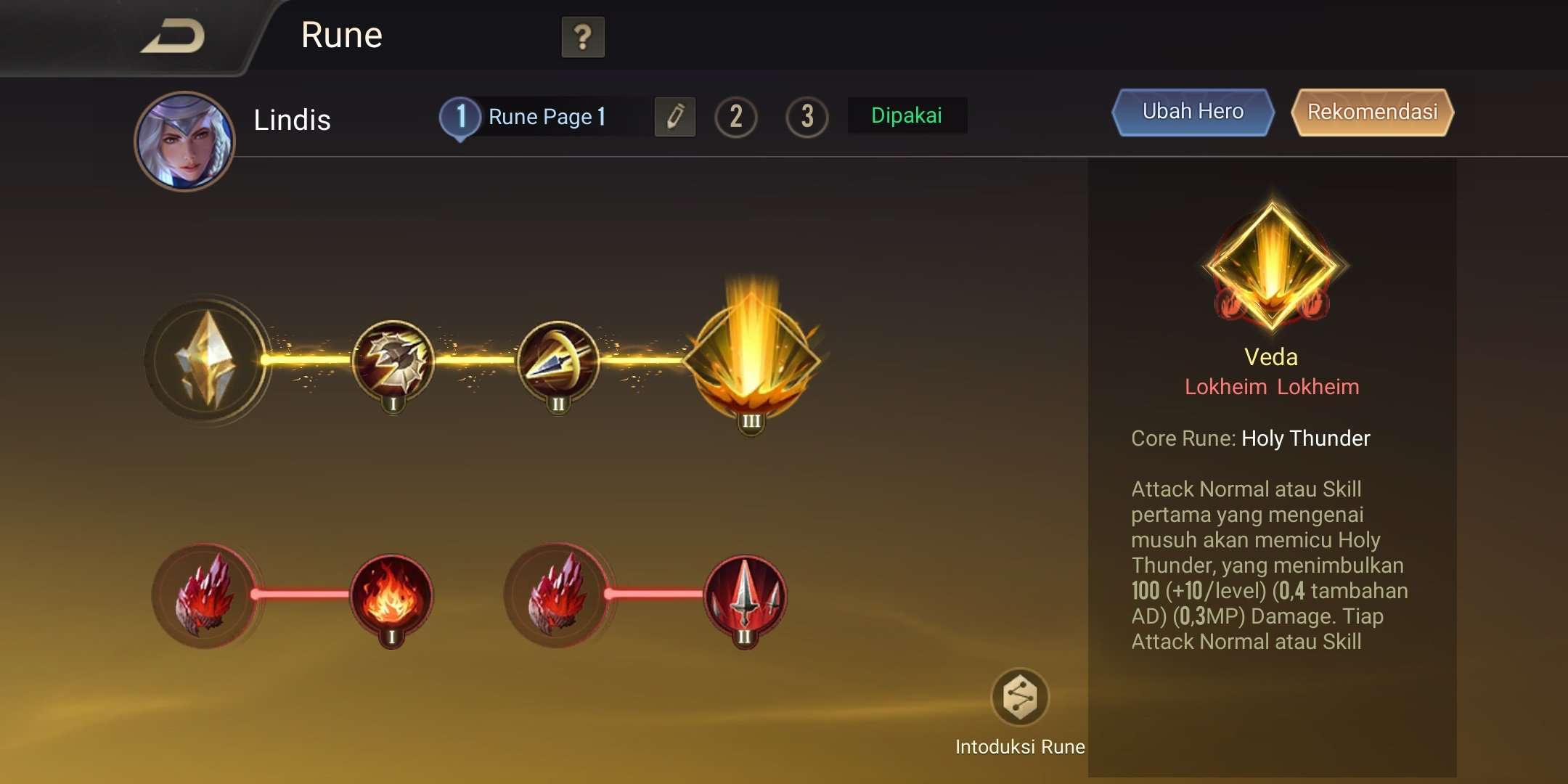Click the Lindis hero portrait

tap(185, 142)
